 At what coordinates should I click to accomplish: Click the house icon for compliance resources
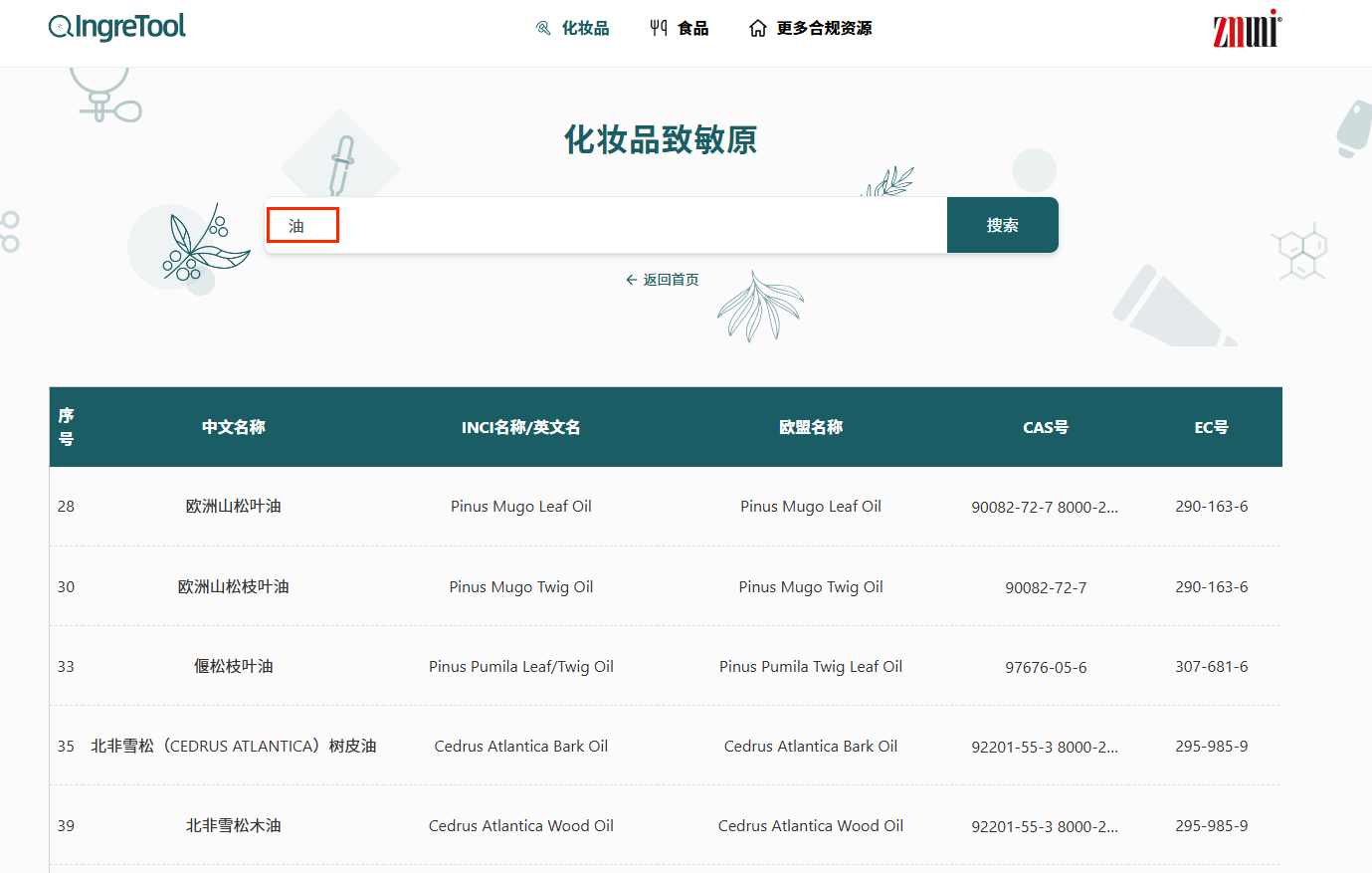tap(758, 28)
